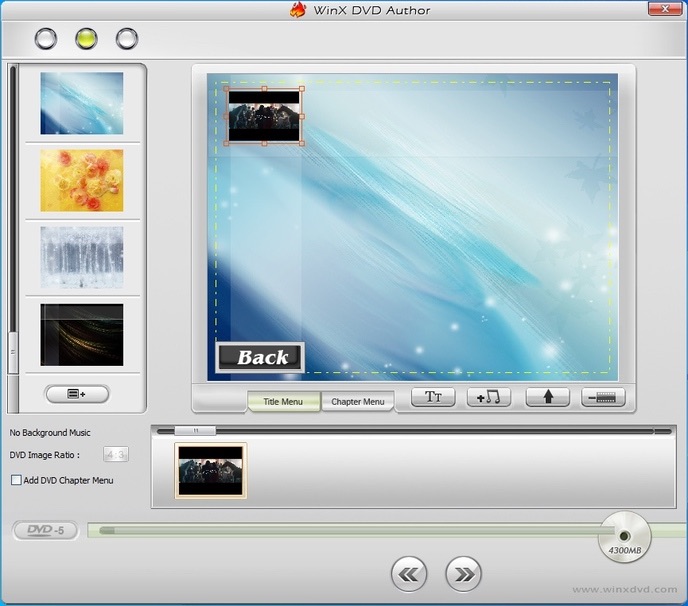This screenshot has width=688, height=606.
Task: Click the remove video clip button
Action: click(x=603, y=397)
